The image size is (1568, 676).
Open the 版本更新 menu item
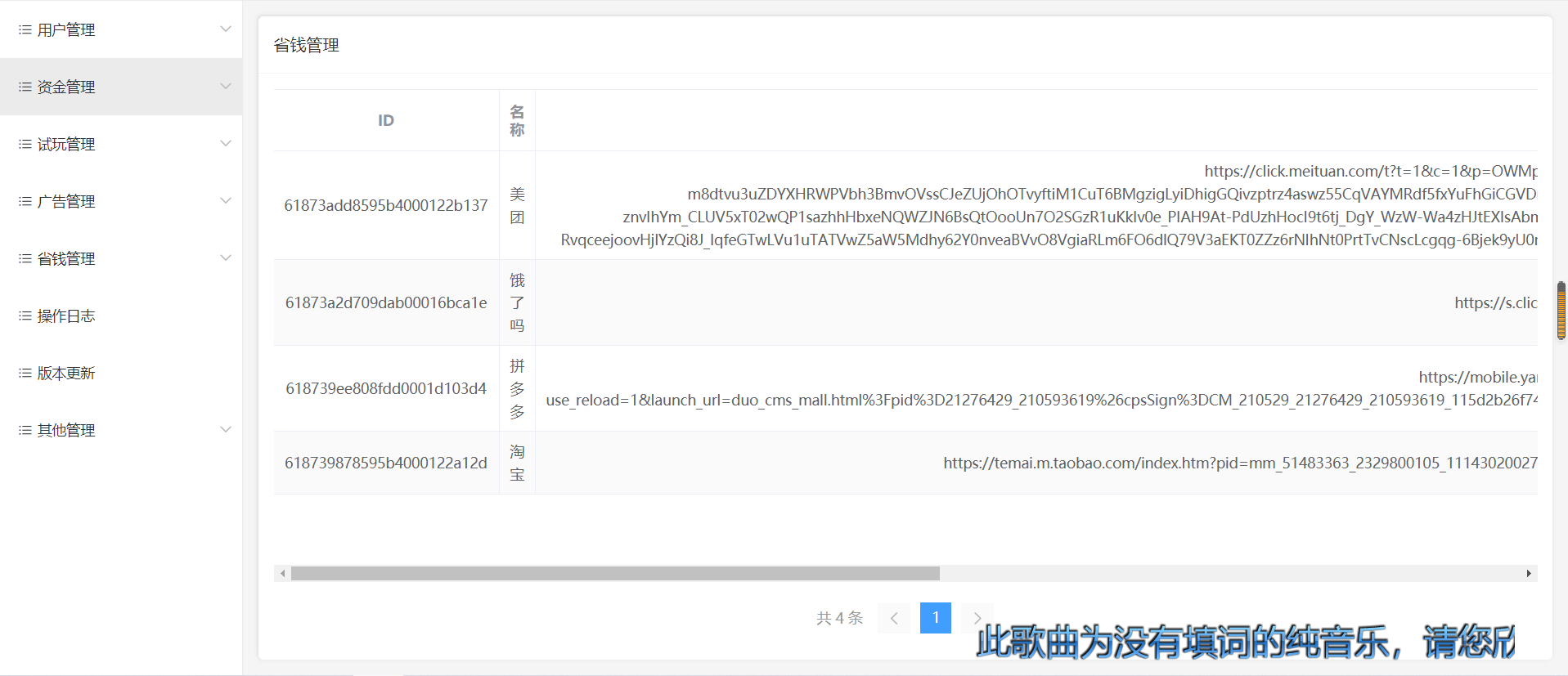tap(66, 374)
